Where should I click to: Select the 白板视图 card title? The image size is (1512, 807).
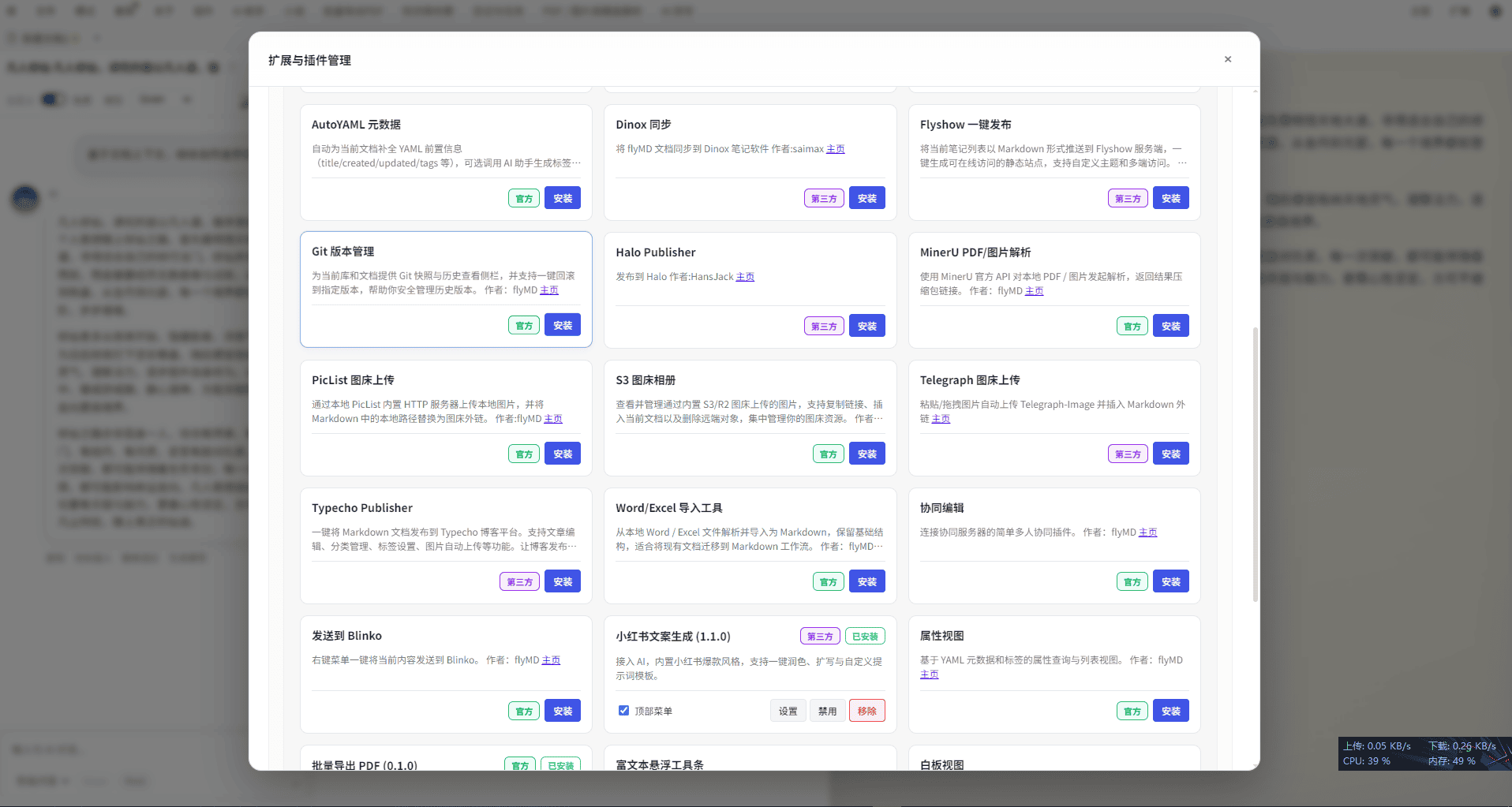(x=941, y=764)
